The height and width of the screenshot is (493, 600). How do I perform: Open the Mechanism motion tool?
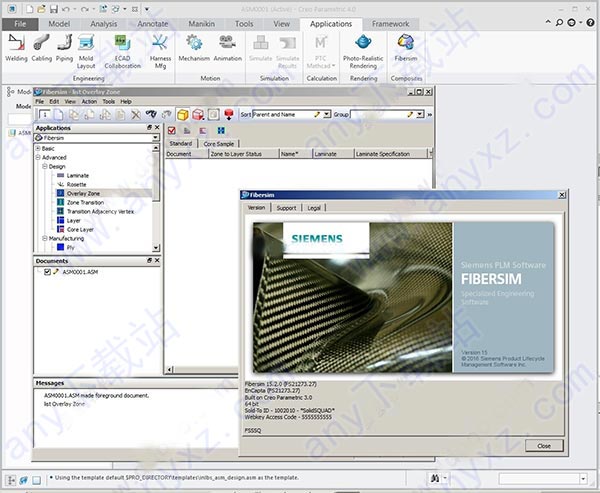point(194,47)
